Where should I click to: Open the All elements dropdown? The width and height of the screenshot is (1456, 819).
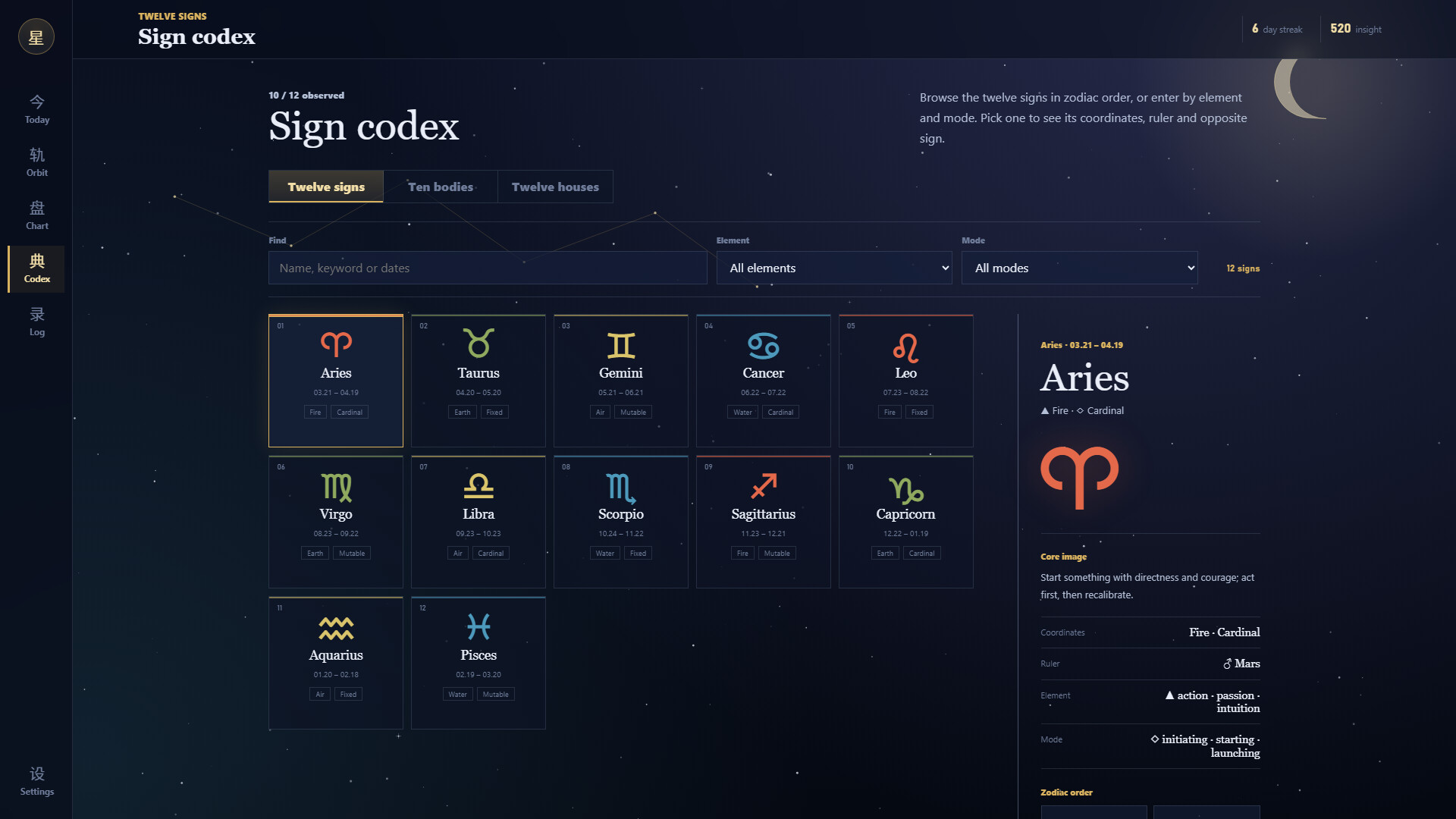(x=834, y=268)
